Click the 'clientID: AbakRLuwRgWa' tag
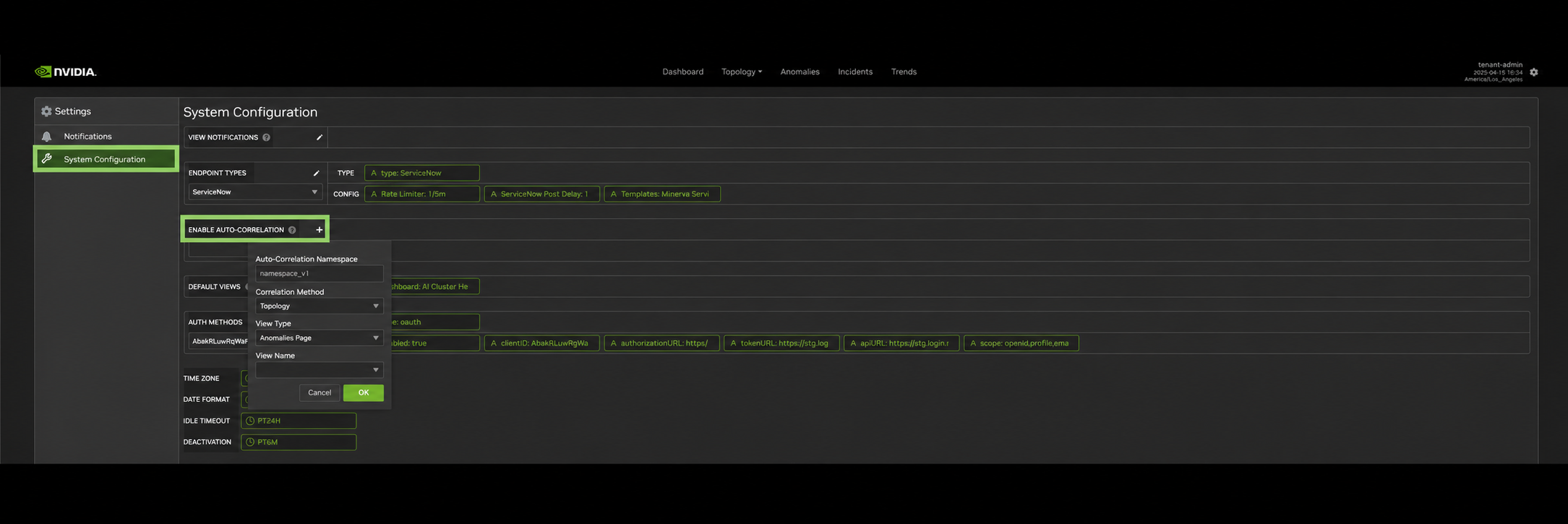Screen dimensions: 1568x524 (542, 343)
